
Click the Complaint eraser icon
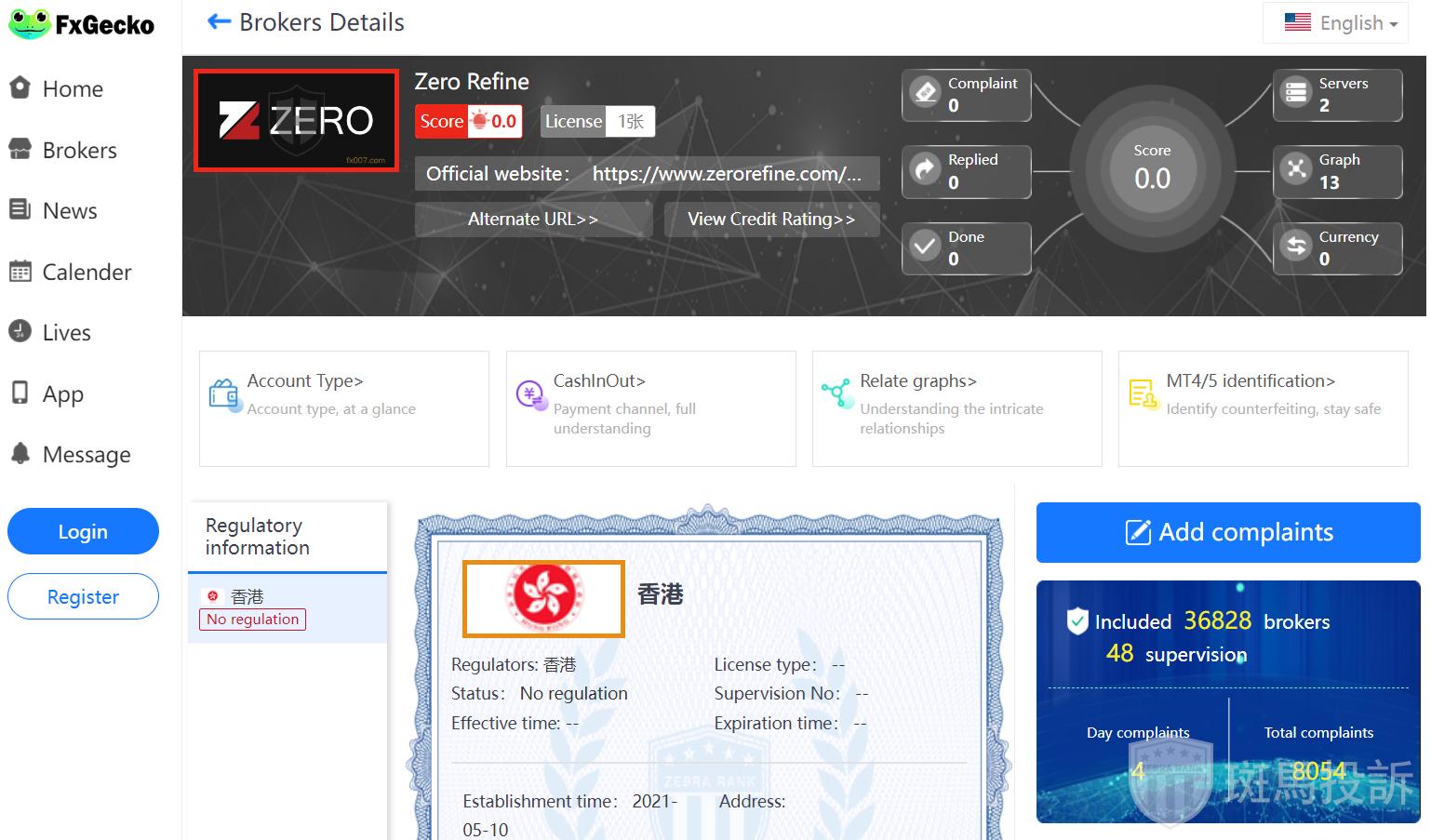point(925,92)
